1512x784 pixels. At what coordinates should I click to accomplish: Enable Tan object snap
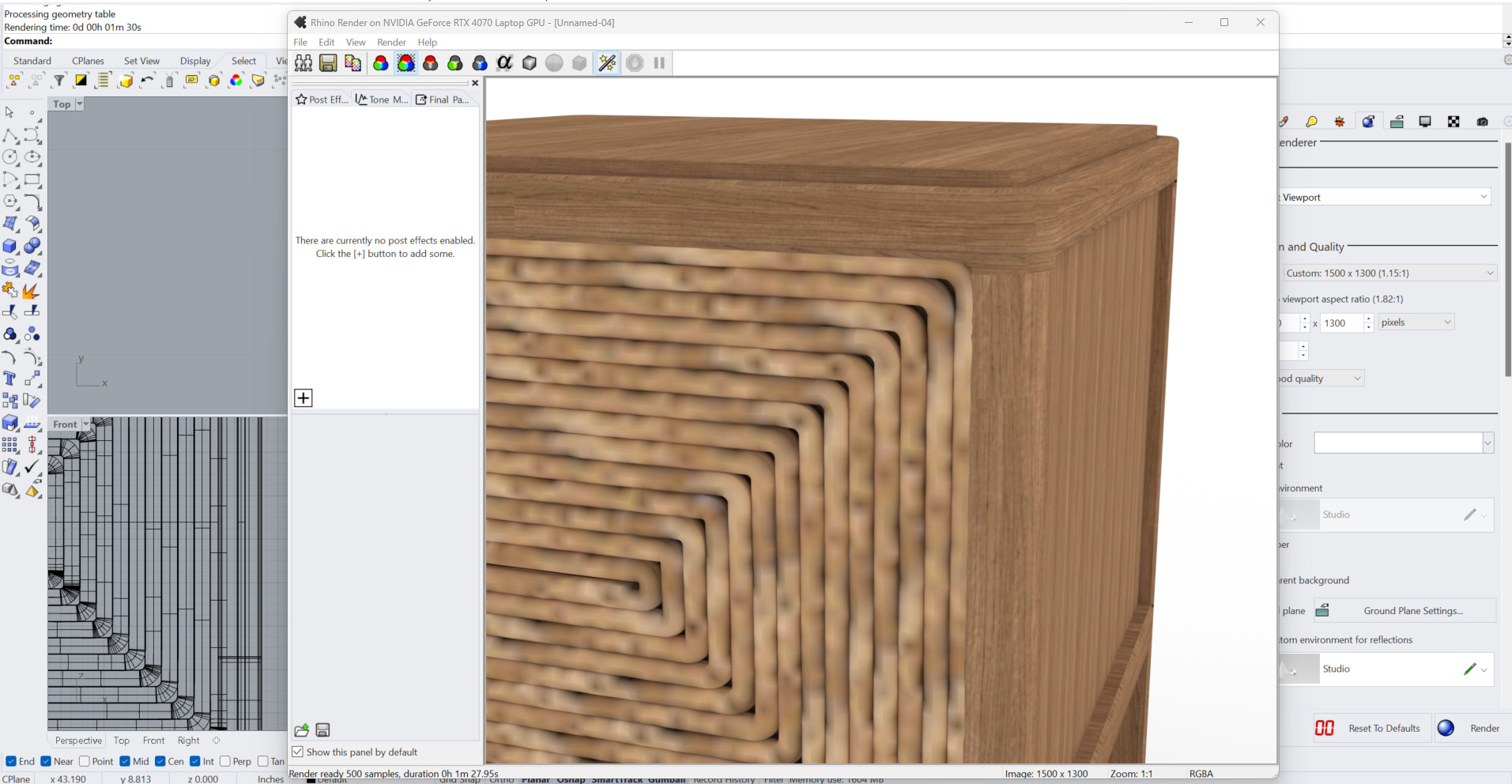click(x=263, y=762)
